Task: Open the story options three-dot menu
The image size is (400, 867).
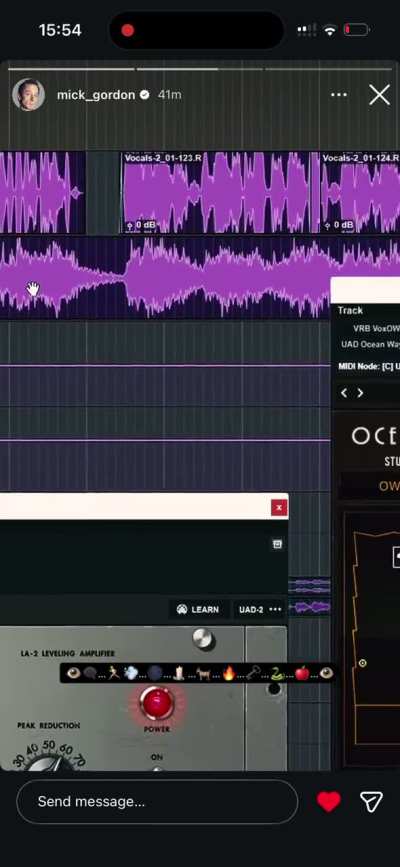Action: [x=339, y=95]
